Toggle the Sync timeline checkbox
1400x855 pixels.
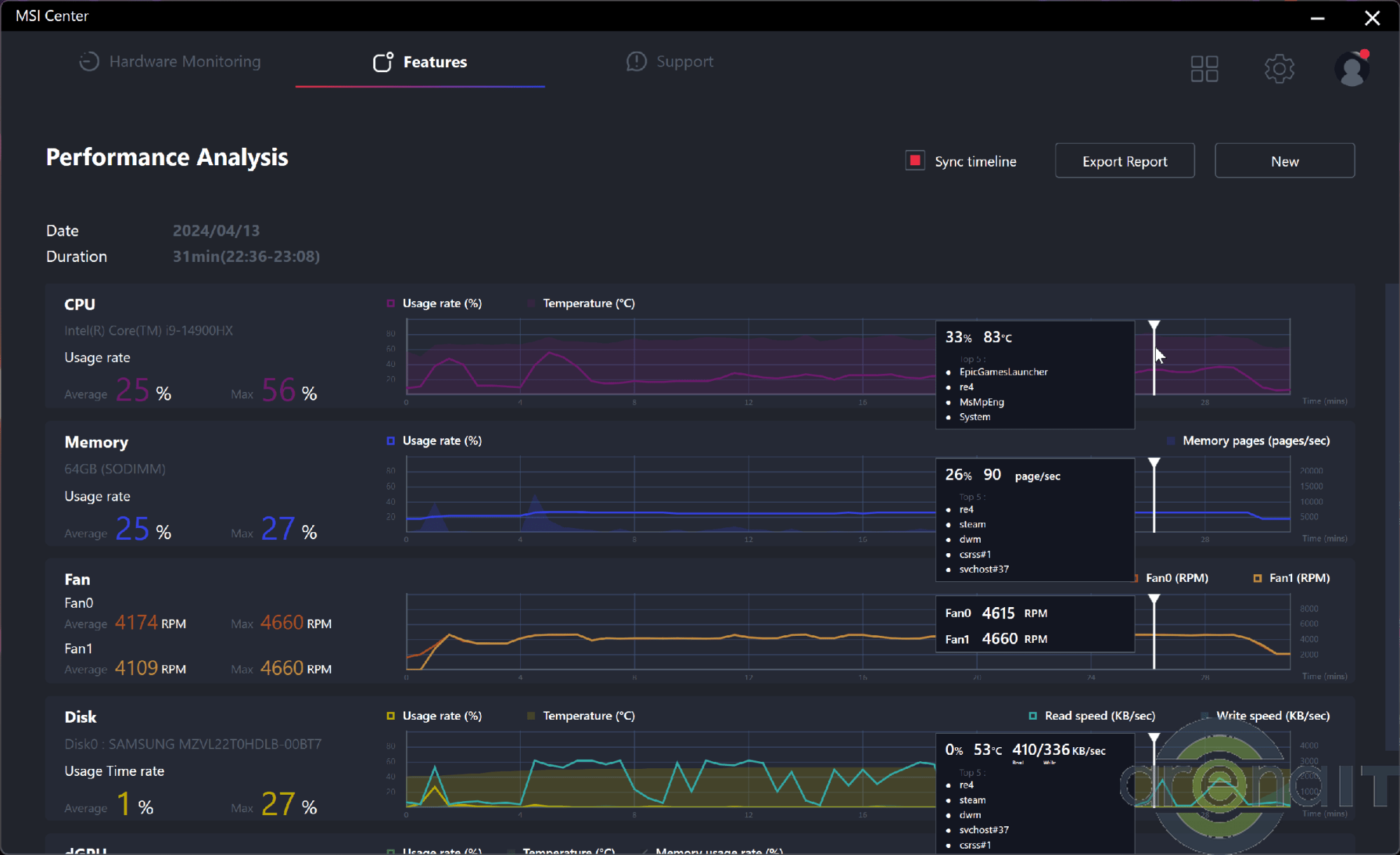pyautogui.click(x=915, y=160)
